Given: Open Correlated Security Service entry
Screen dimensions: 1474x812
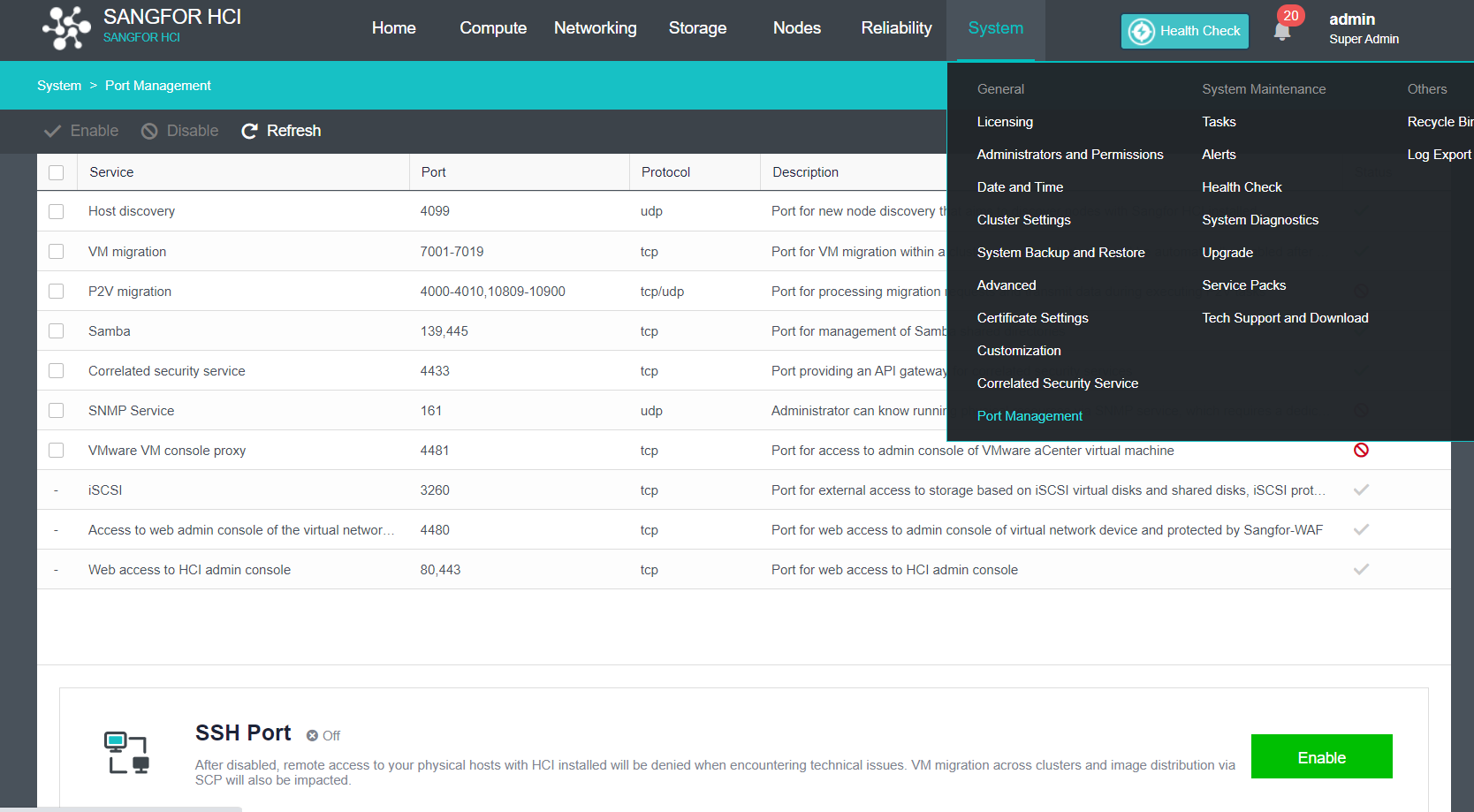Looking at the screenshot, I should [1058, 383].
